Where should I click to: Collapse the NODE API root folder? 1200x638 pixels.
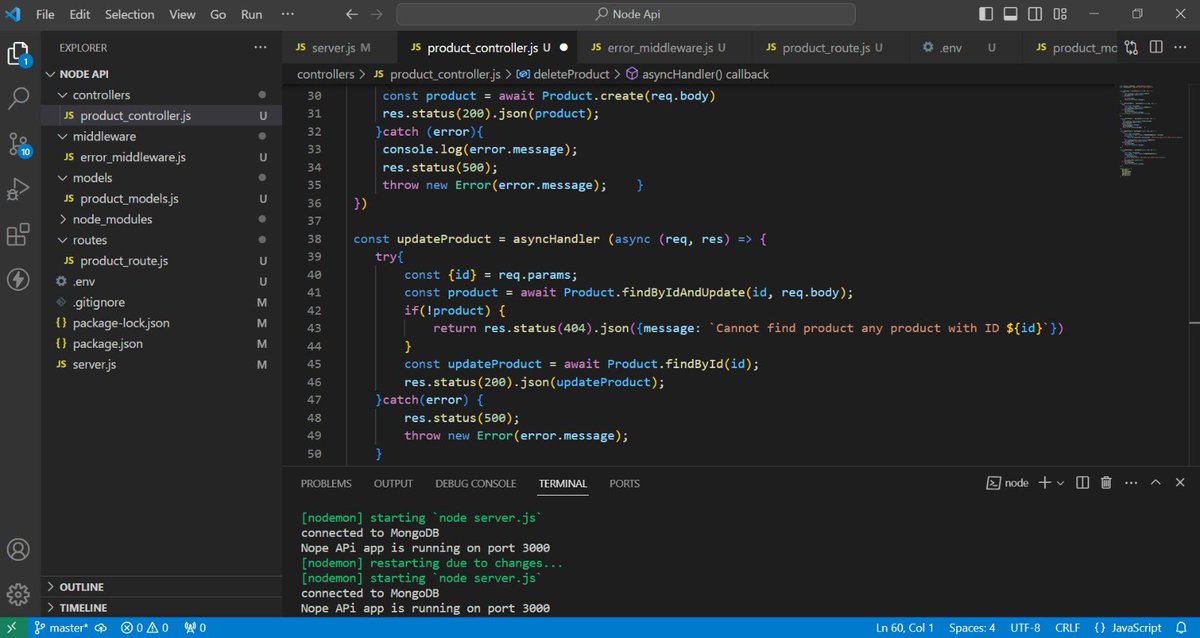pyautogui.click(x=161, y=74)
